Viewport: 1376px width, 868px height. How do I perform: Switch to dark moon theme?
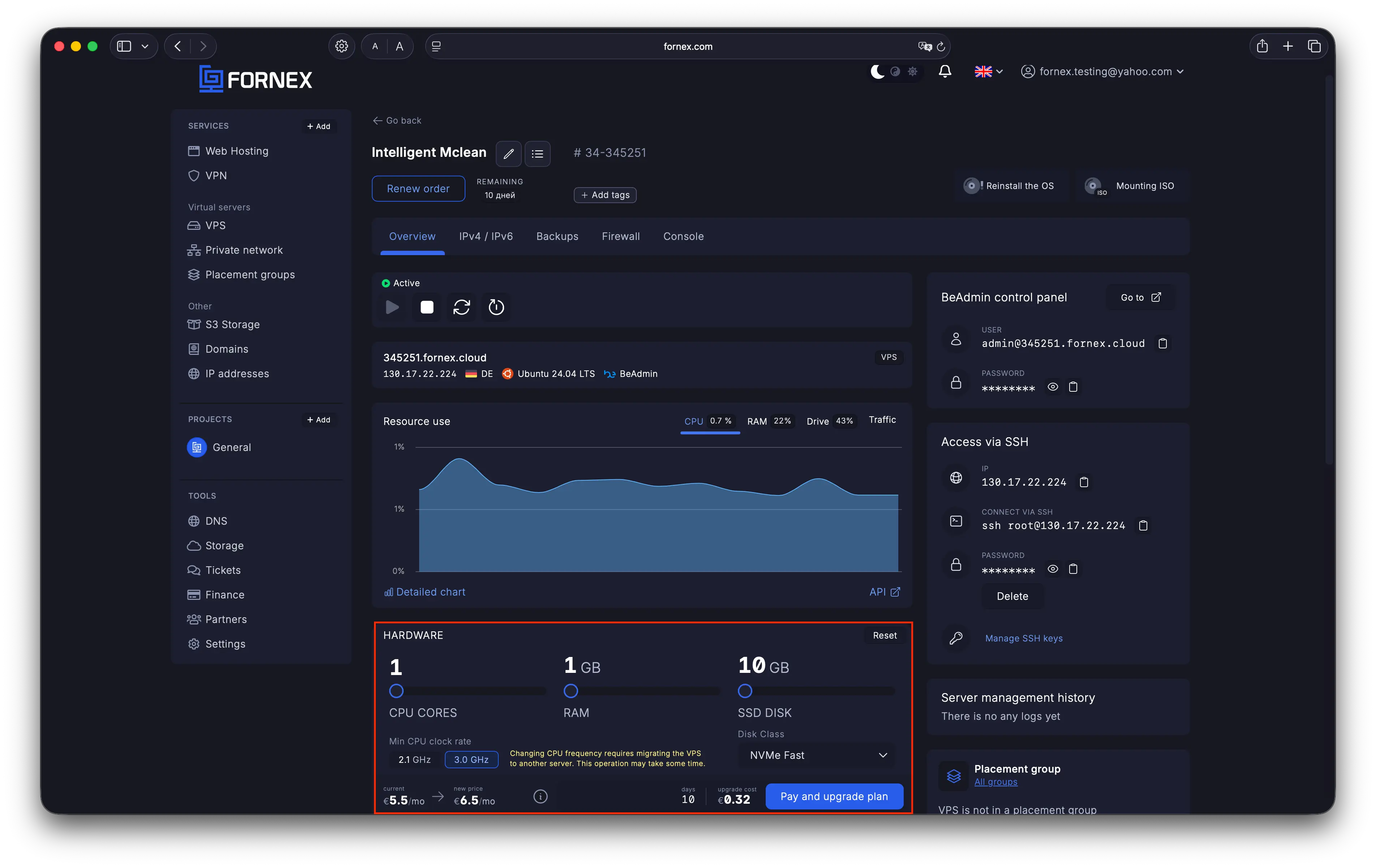coord(877,72)
